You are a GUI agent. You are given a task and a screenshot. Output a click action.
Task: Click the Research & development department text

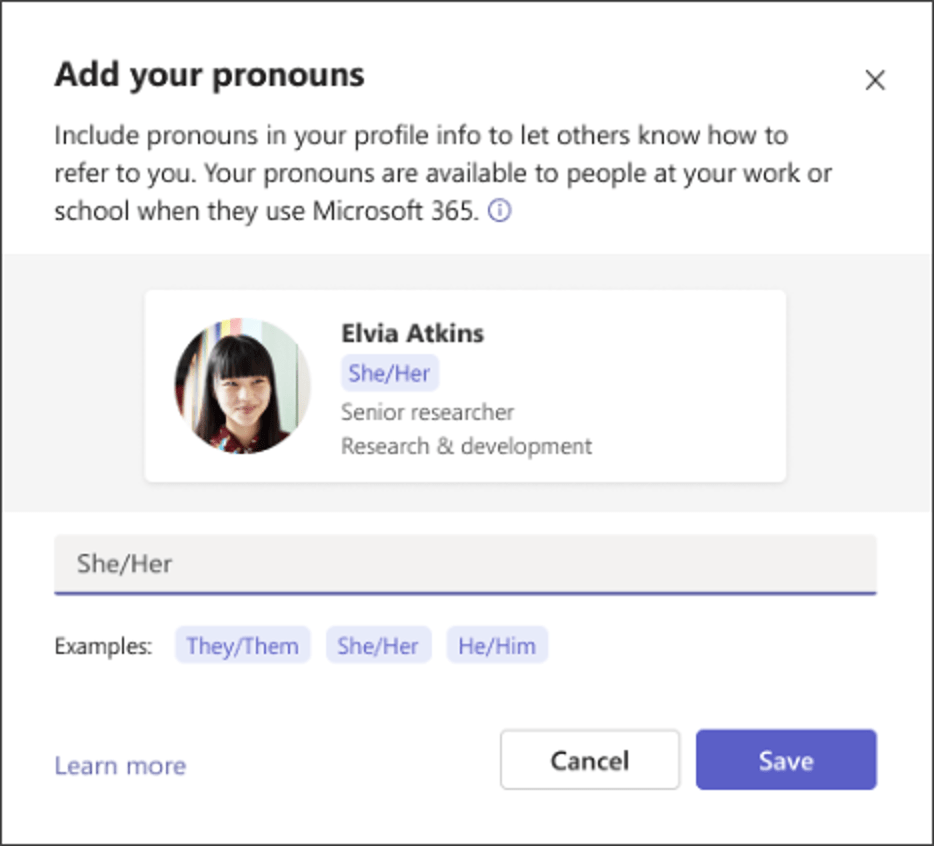[464, 446]
